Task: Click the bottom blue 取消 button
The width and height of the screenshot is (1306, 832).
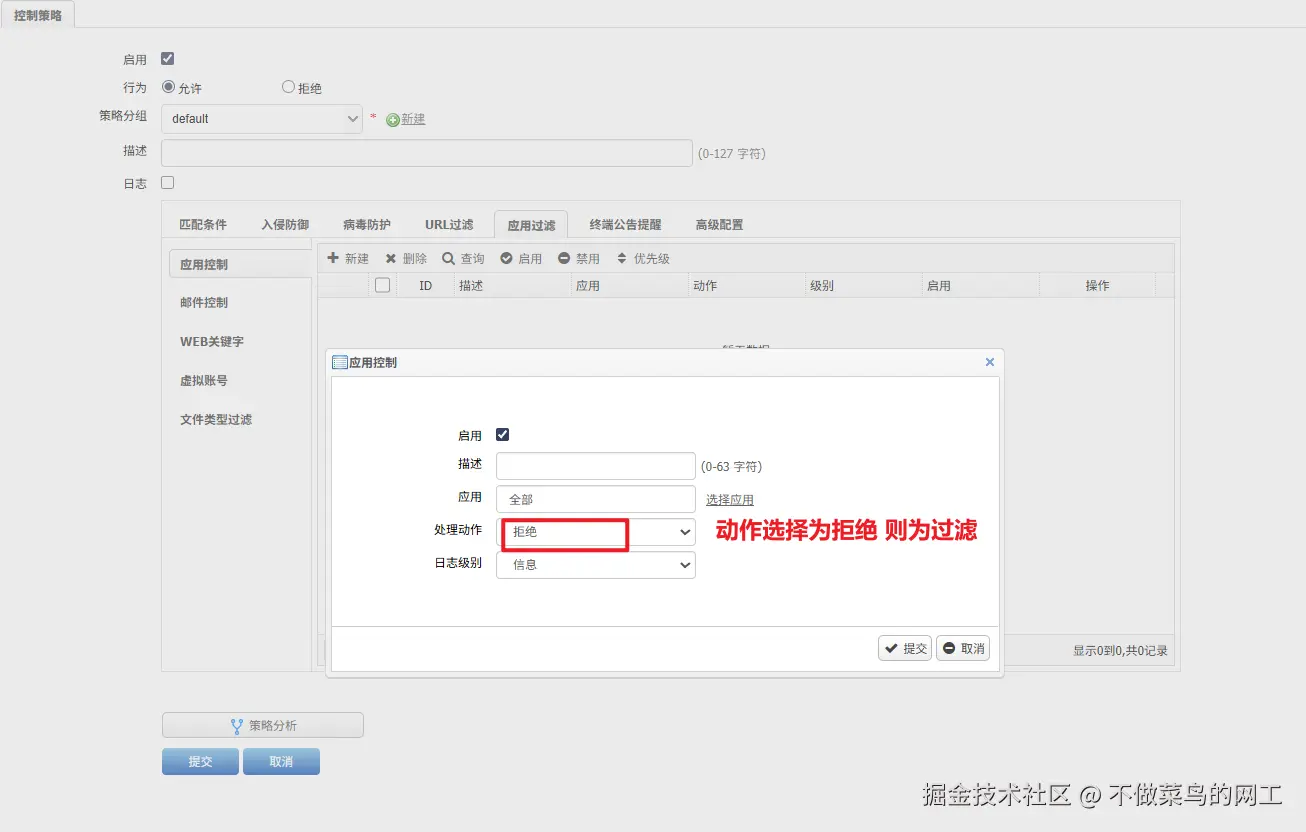Action: 281,761
